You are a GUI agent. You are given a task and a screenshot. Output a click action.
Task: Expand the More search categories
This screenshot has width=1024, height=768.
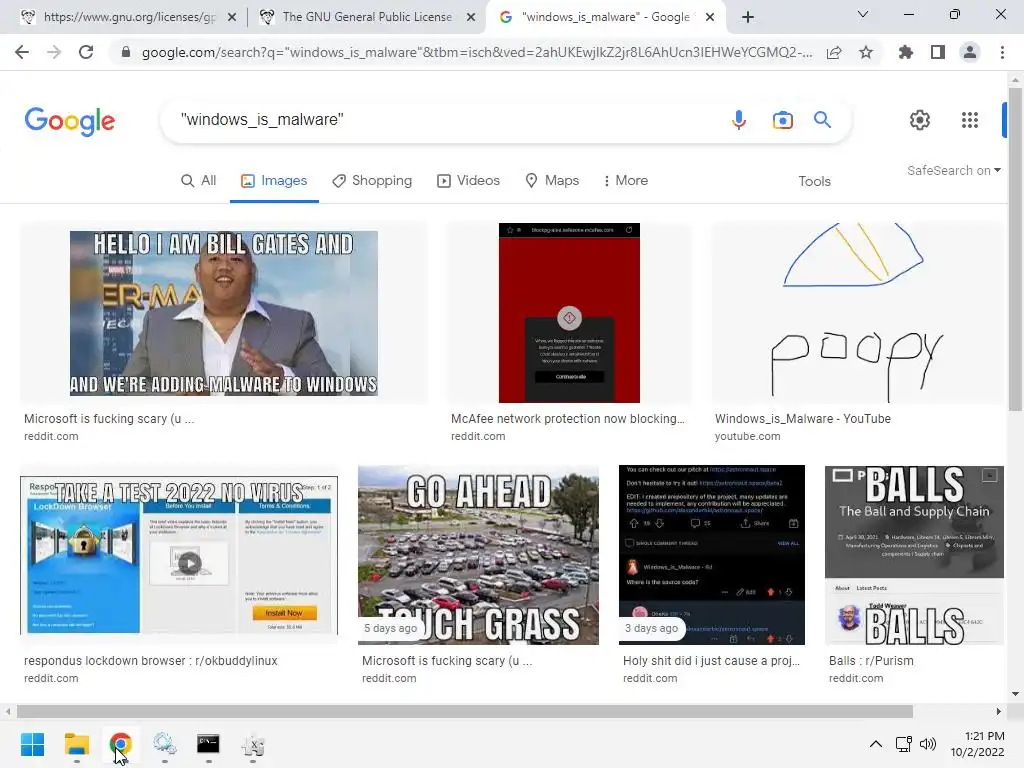click(625, 180)
